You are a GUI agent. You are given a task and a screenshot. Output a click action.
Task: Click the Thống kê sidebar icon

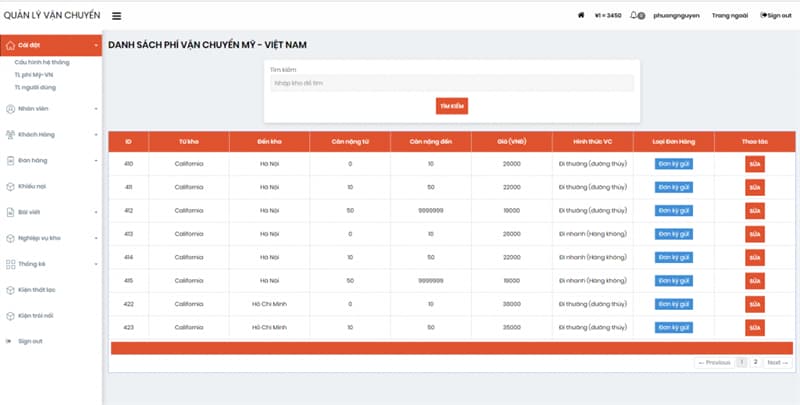[x=10, y=264]
